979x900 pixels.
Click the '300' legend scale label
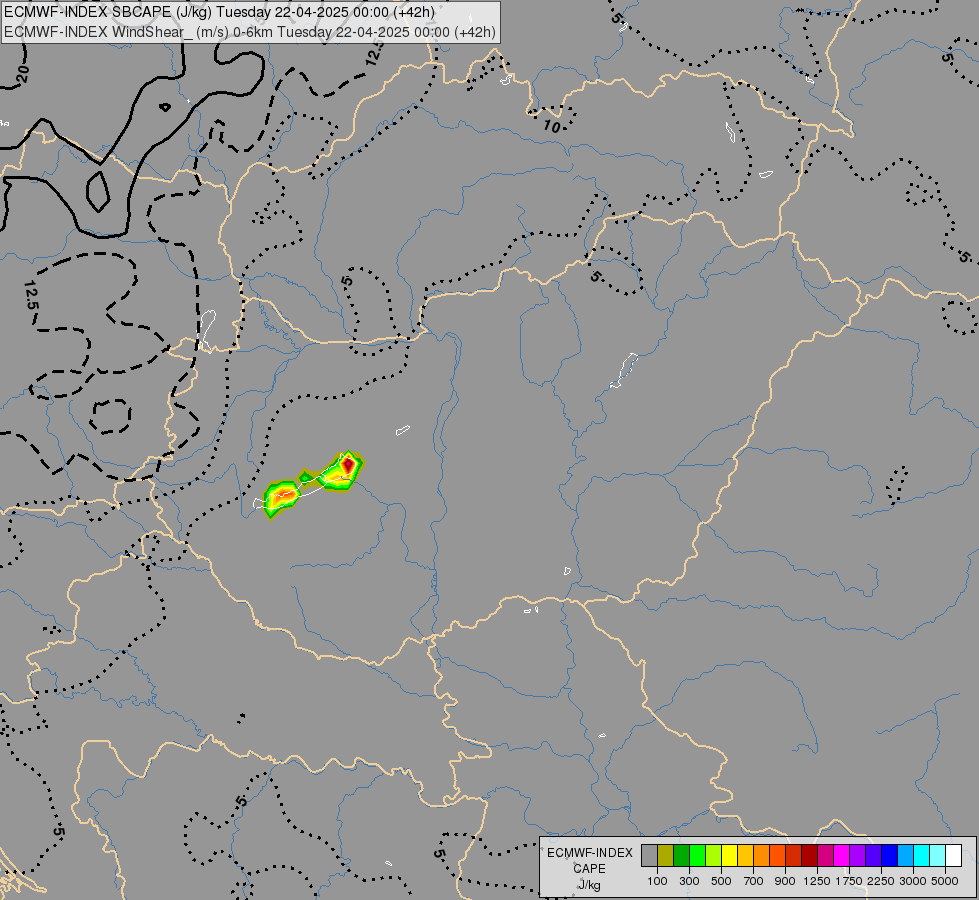point(689,881)
